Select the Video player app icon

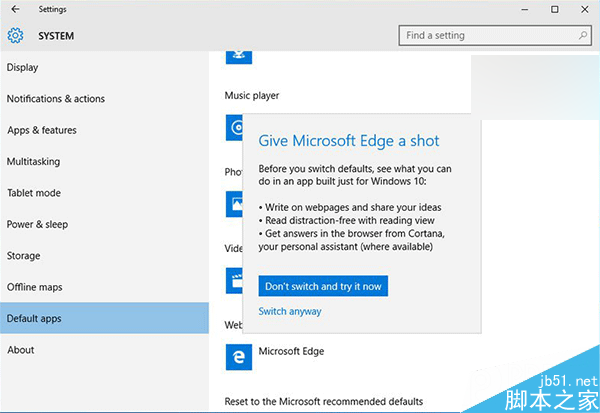click(x=234, y=280)
